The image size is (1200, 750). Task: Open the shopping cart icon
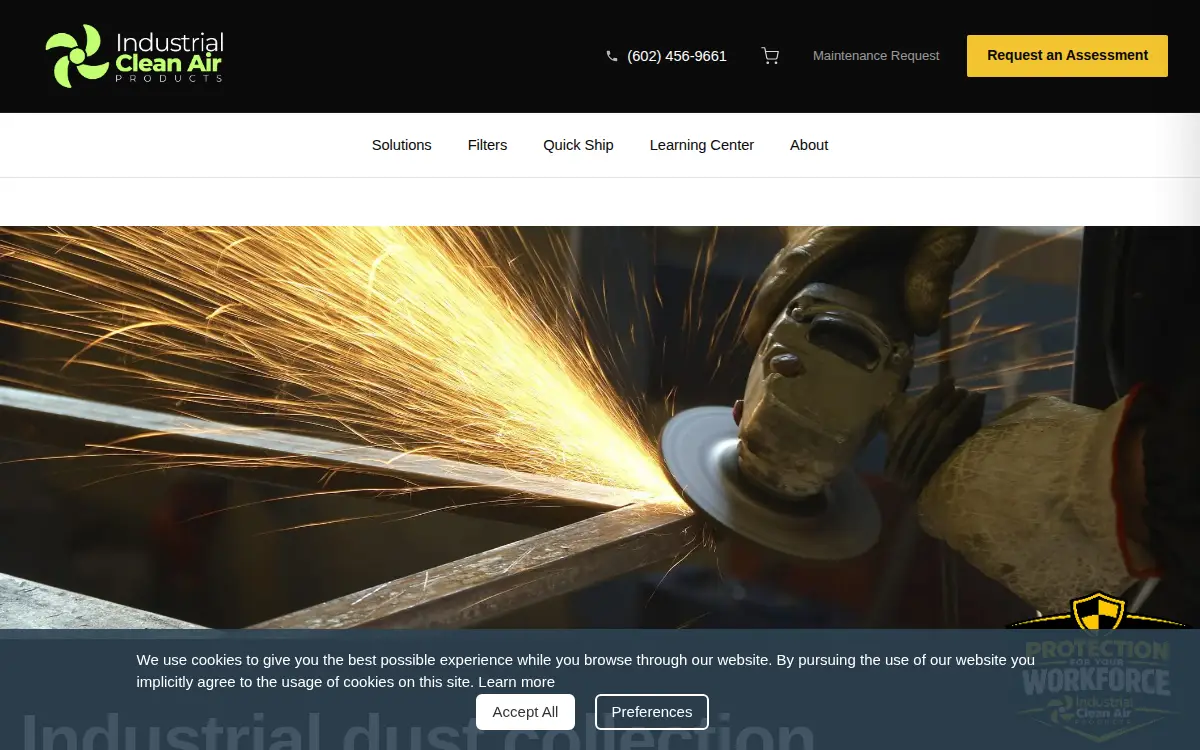(x=770, y=56)
